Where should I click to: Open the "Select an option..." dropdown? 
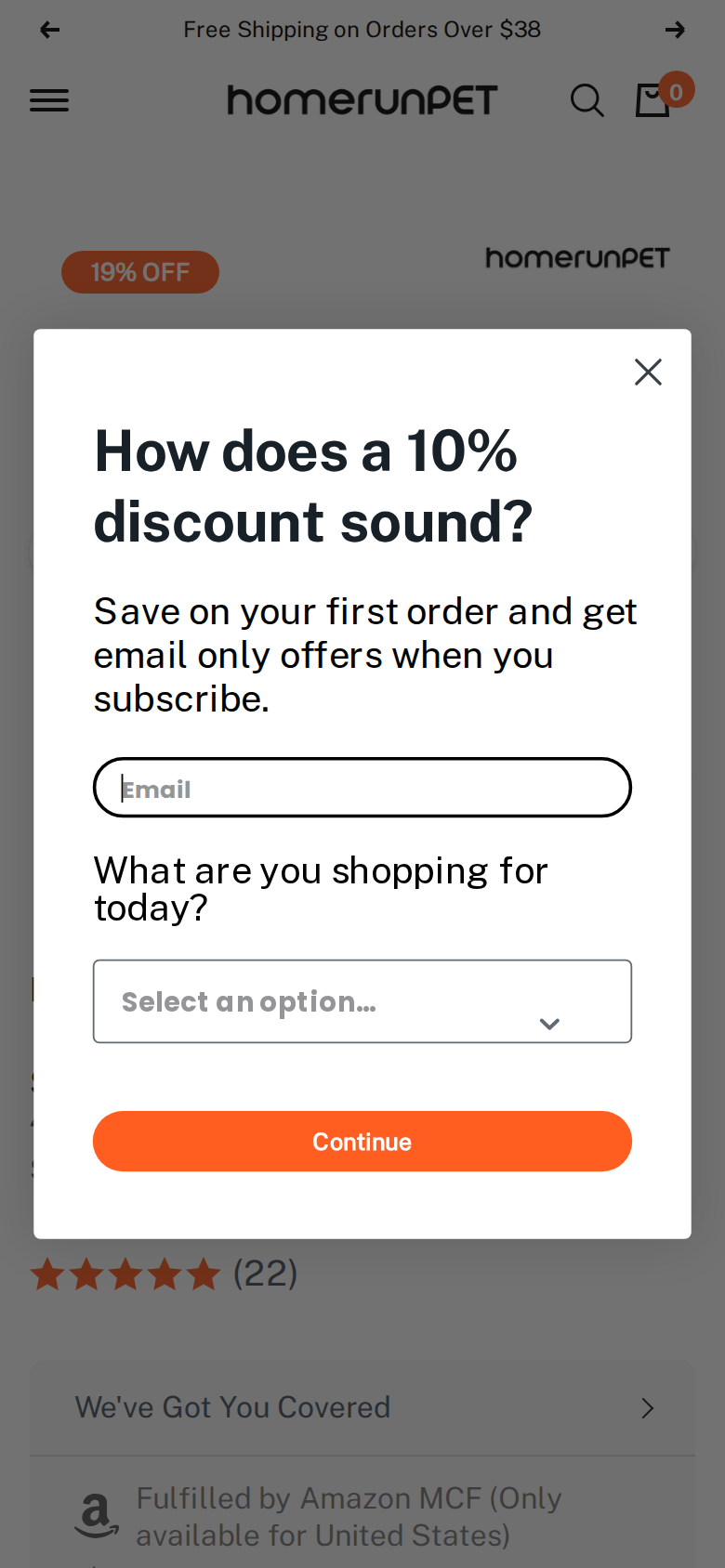pos(362,1001)
